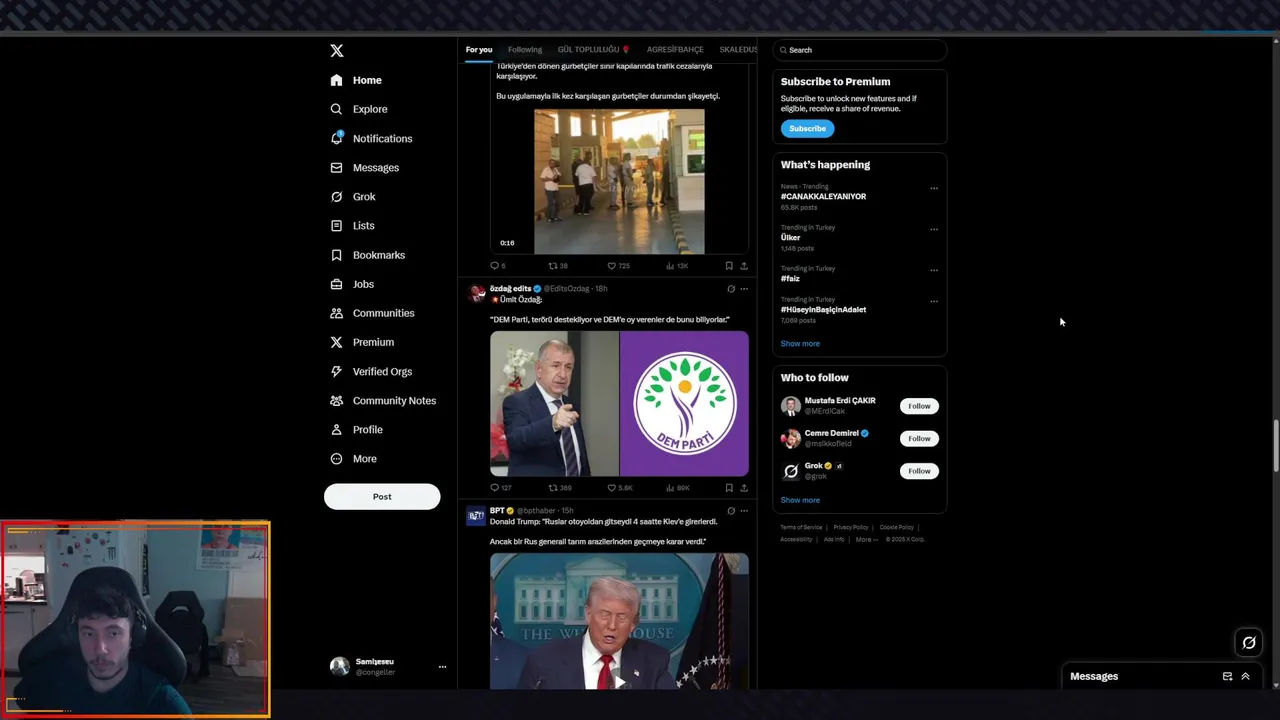Open options for #CANAKKALEYANIYOR trend
The height and width of the screenshot is (720, 1280).
pyautogui.click(x=934, y=188)
